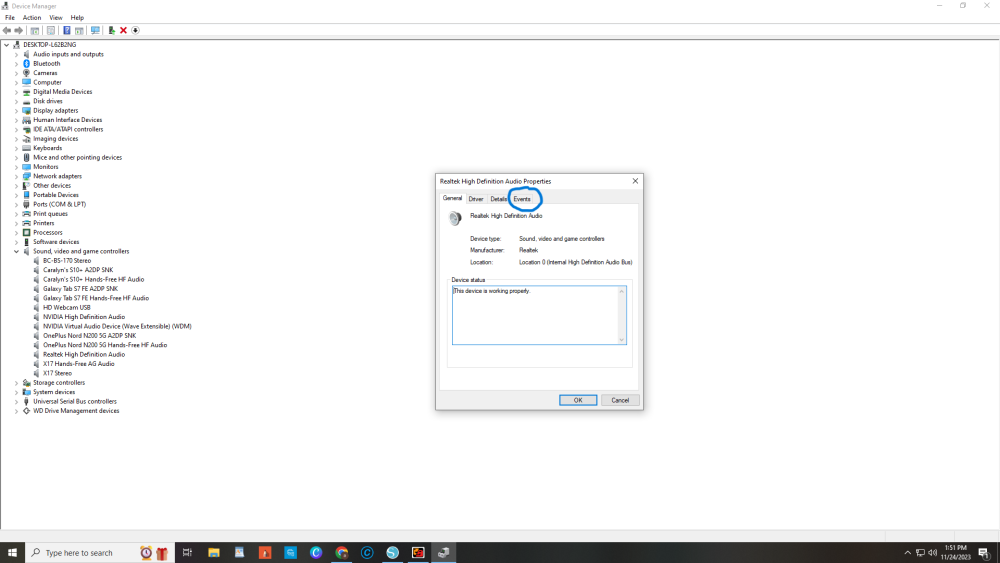This screenshot has height=563, width=1000.
Task: Click the Device Manager taskbar icon
Action: (x=444, y=553)
